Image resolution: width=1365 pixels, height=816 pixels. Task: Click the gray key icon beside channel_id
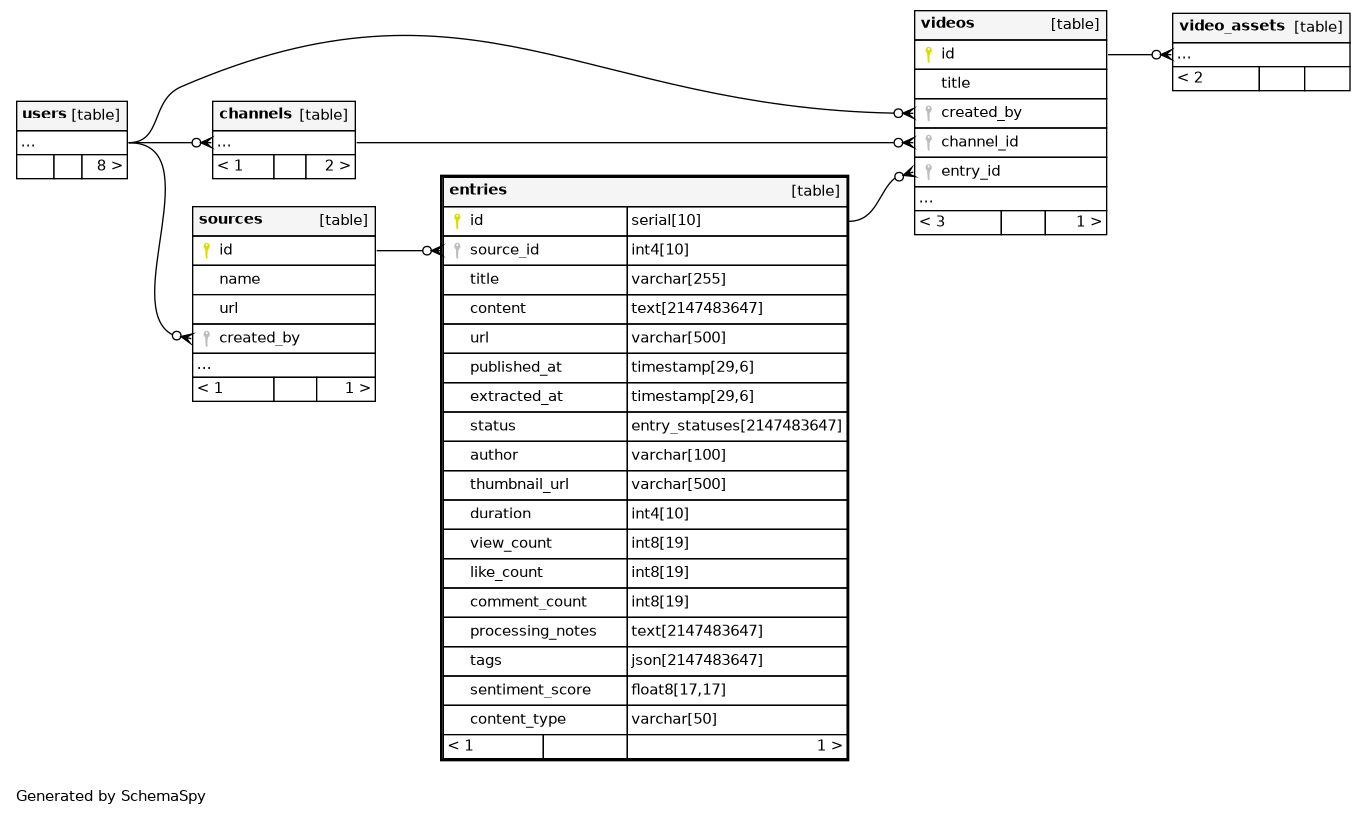[x=928, y=142]
